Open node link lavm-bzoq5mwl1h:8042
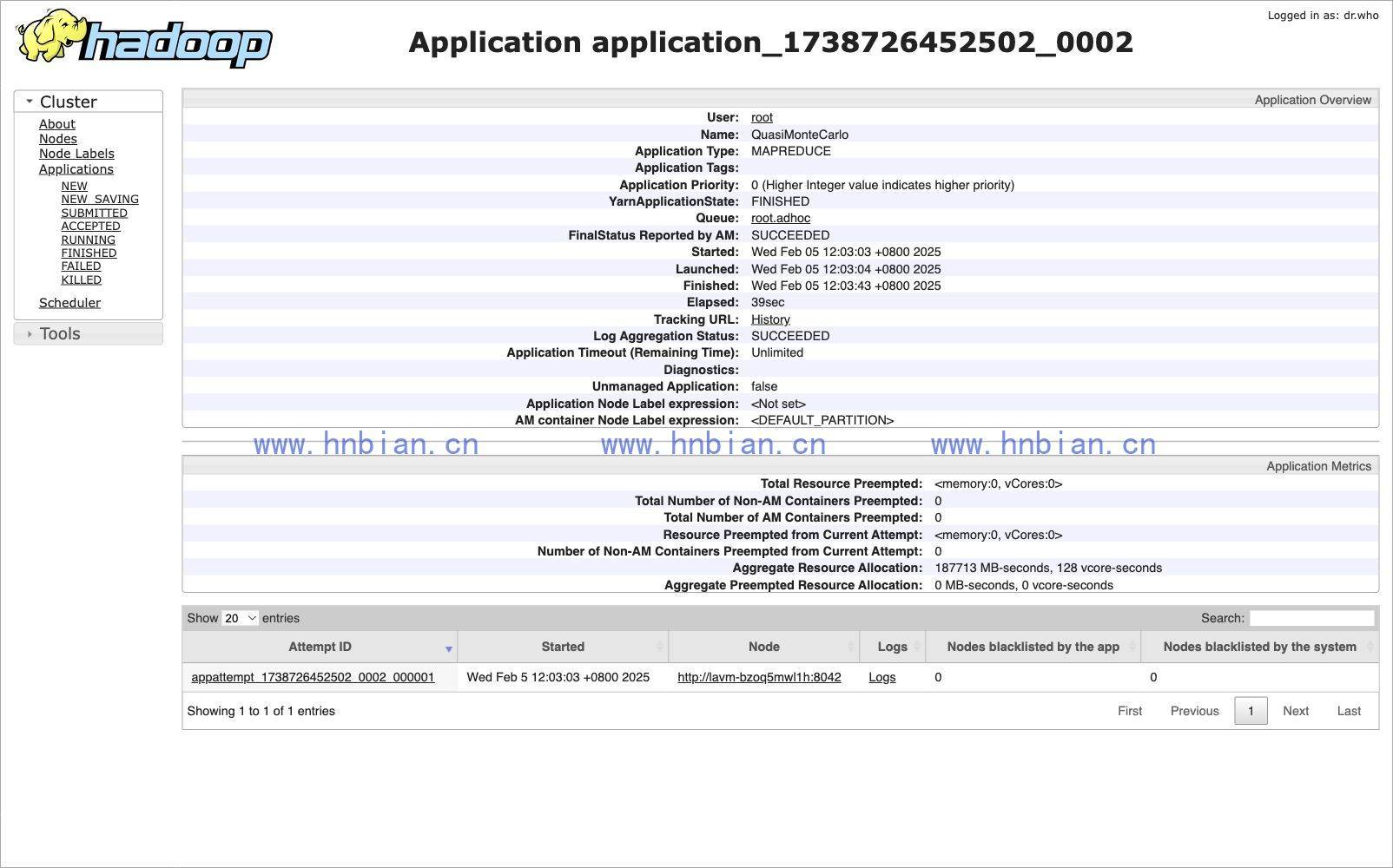Screen dimensions: 1393x868 (759, 677)
